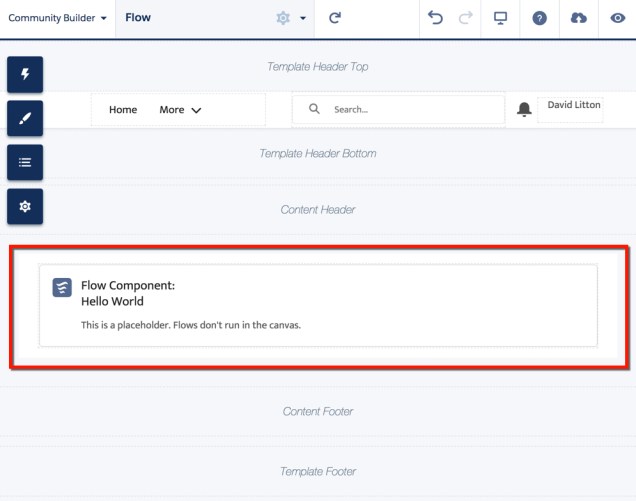Screen dimensions: 636x501
Task: Open the Help question mark icon
Action: tap(540, 18)
